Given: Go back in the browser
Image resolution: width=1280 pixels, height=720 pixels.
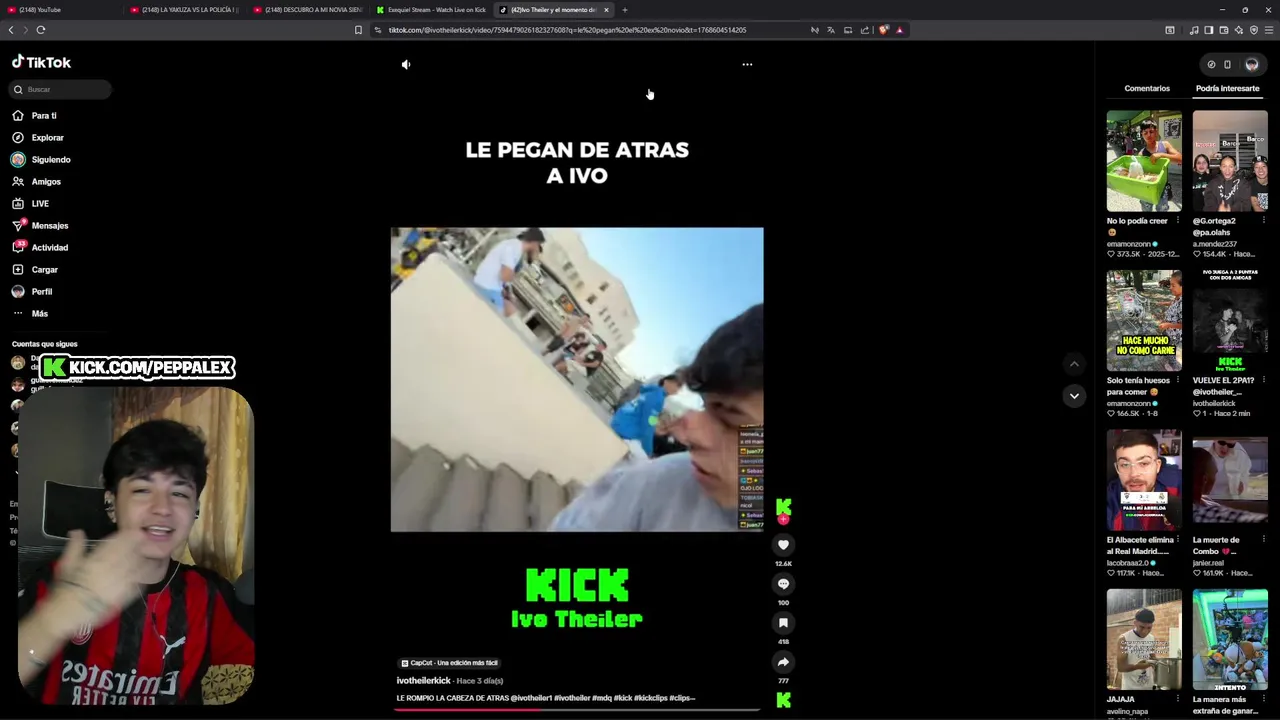Looking at the screenshot, I should 11,30.
